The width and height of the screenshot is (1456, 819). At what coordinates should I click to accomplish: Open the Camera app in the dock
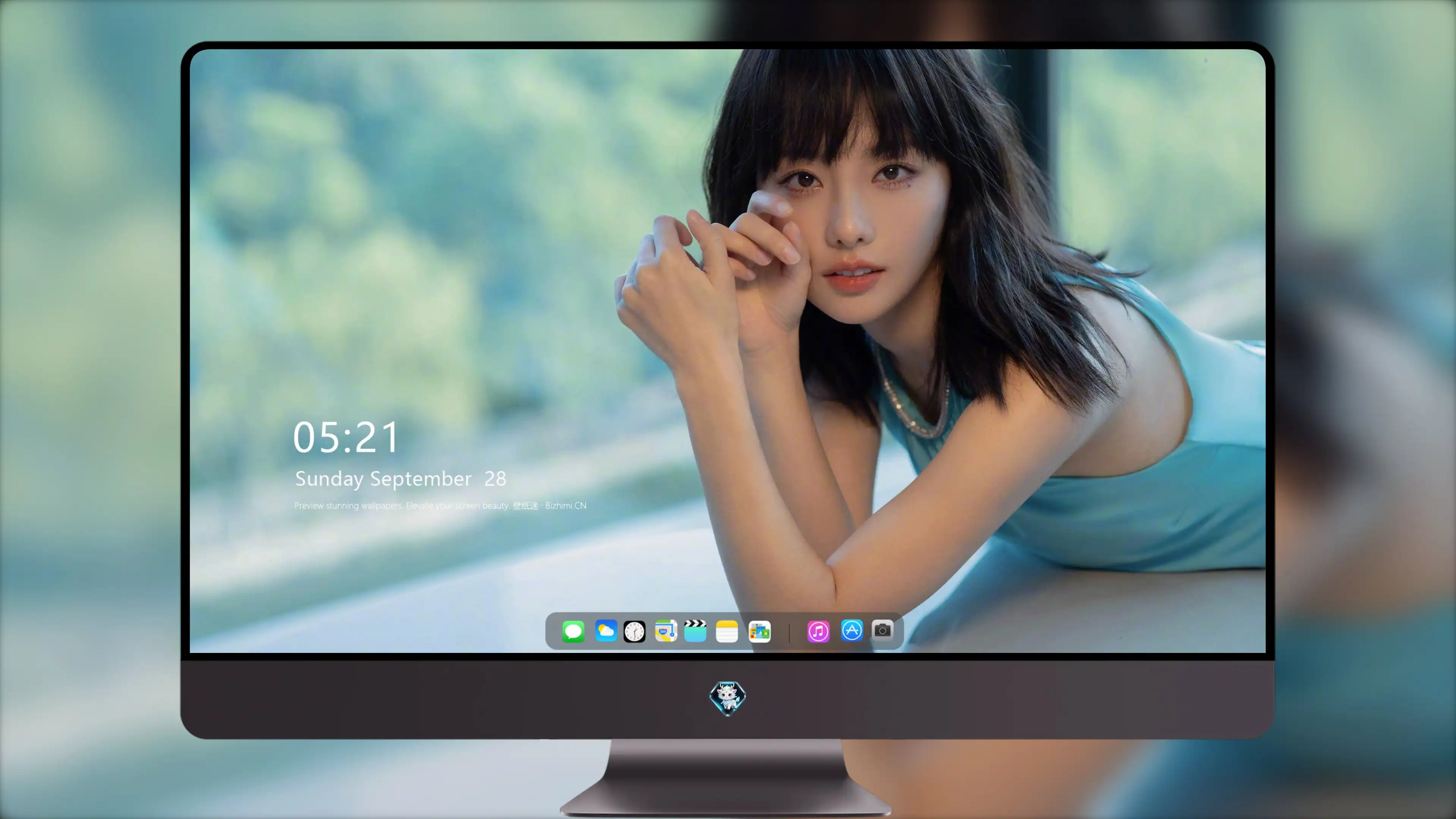pyautogui.click(x=882, y=630)
